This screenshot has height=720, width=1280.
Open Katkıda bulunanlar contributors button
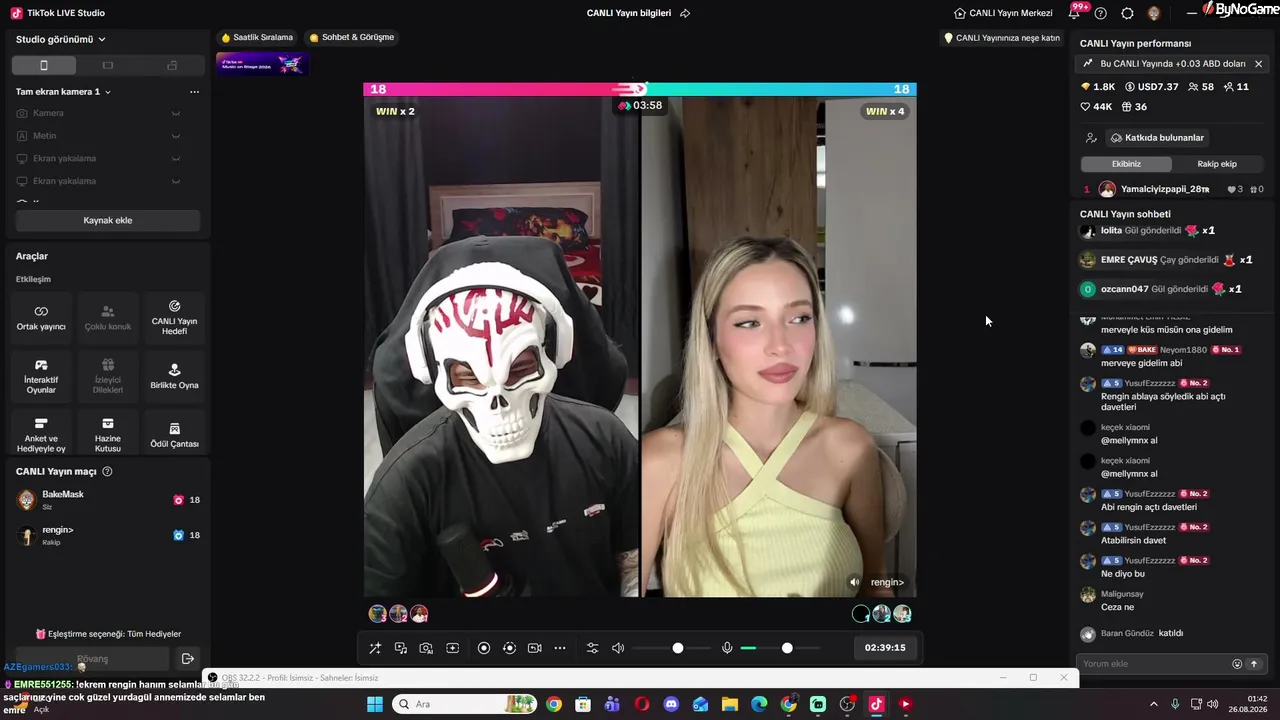tap(1157, 138)
